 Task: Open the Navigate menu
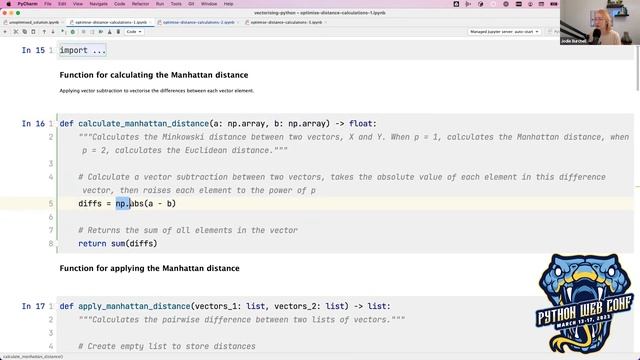pyautogui.click(x=98, y=4)
